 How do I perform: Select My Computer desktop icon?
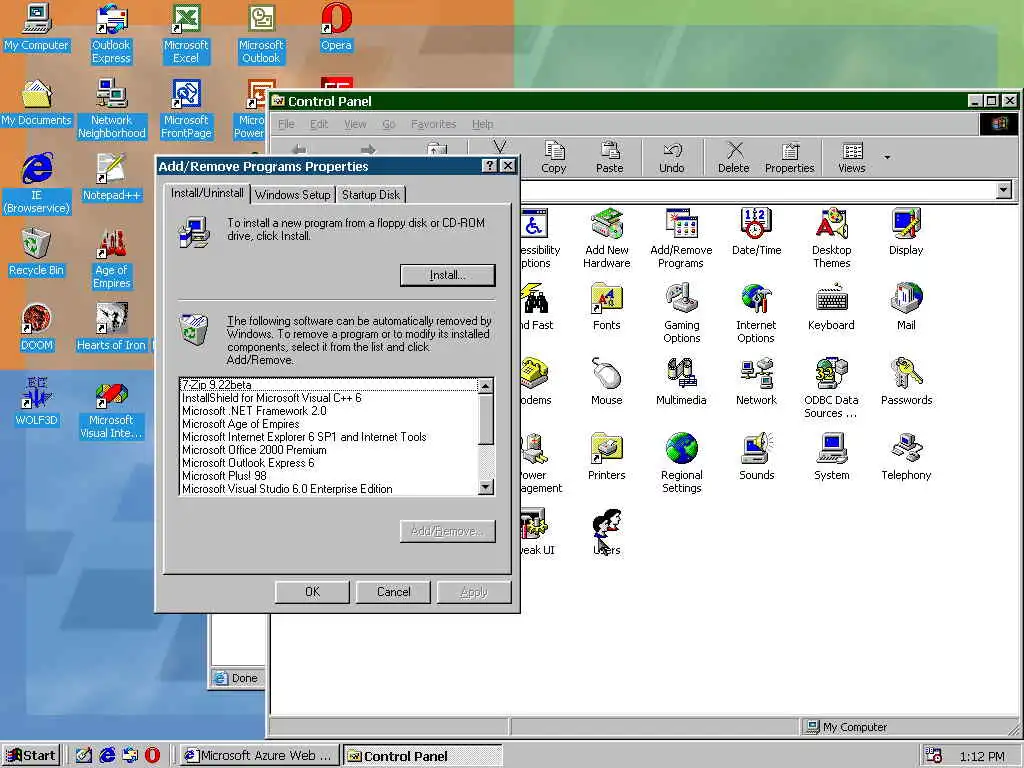(x=37, y=27)
